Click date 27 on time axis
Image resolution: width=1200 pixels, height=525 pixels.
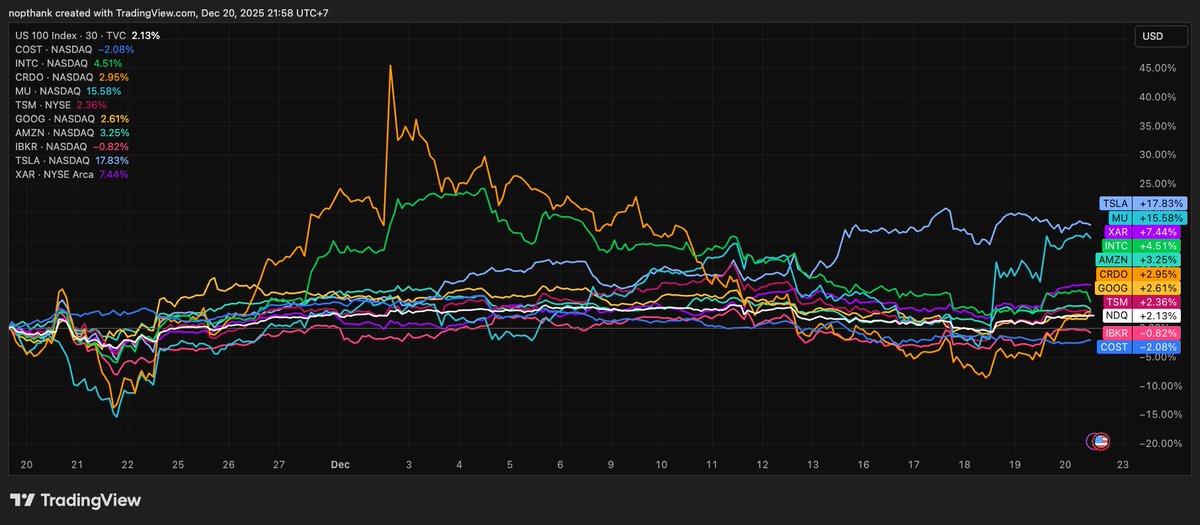tap(280, 465)
